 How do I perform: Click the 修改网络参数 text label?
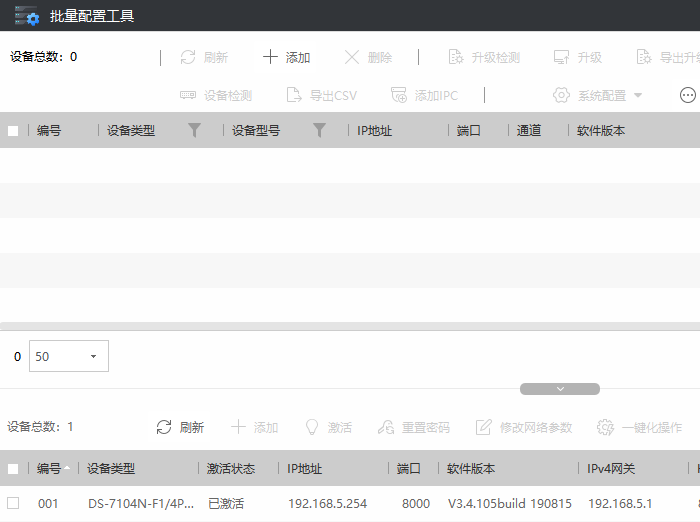point(536,428)
